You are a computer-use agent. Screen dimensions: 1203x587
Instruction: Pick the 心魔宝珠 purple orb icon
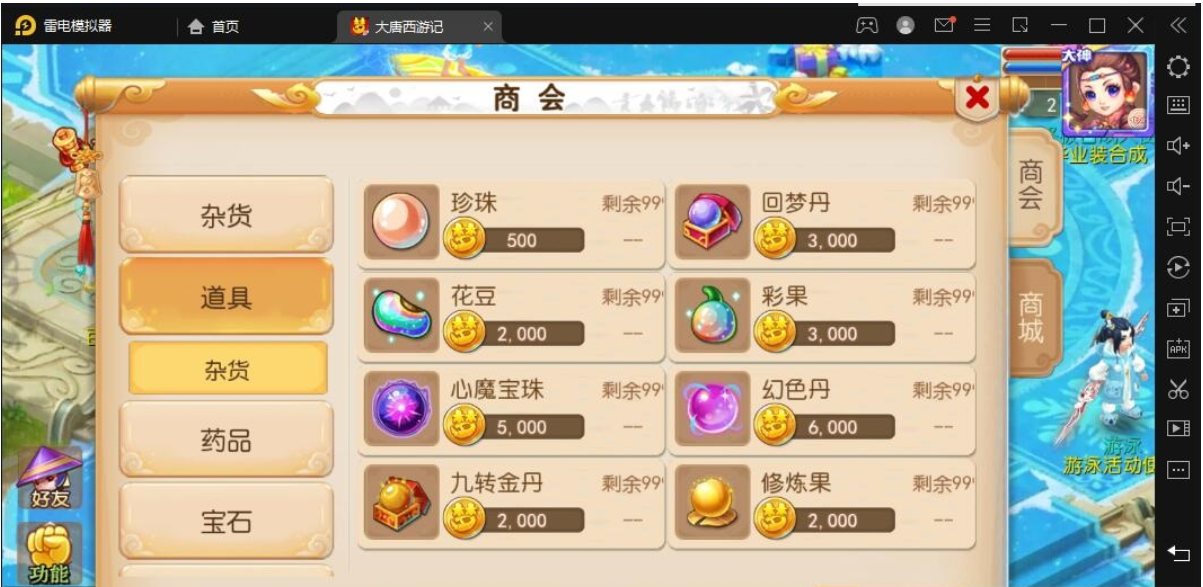pyautogui.click(x=401, y=408)
